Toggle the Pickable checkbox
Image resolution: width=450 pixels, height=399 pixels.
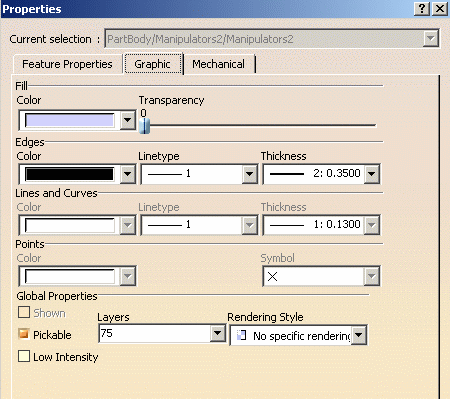(24, 334)
